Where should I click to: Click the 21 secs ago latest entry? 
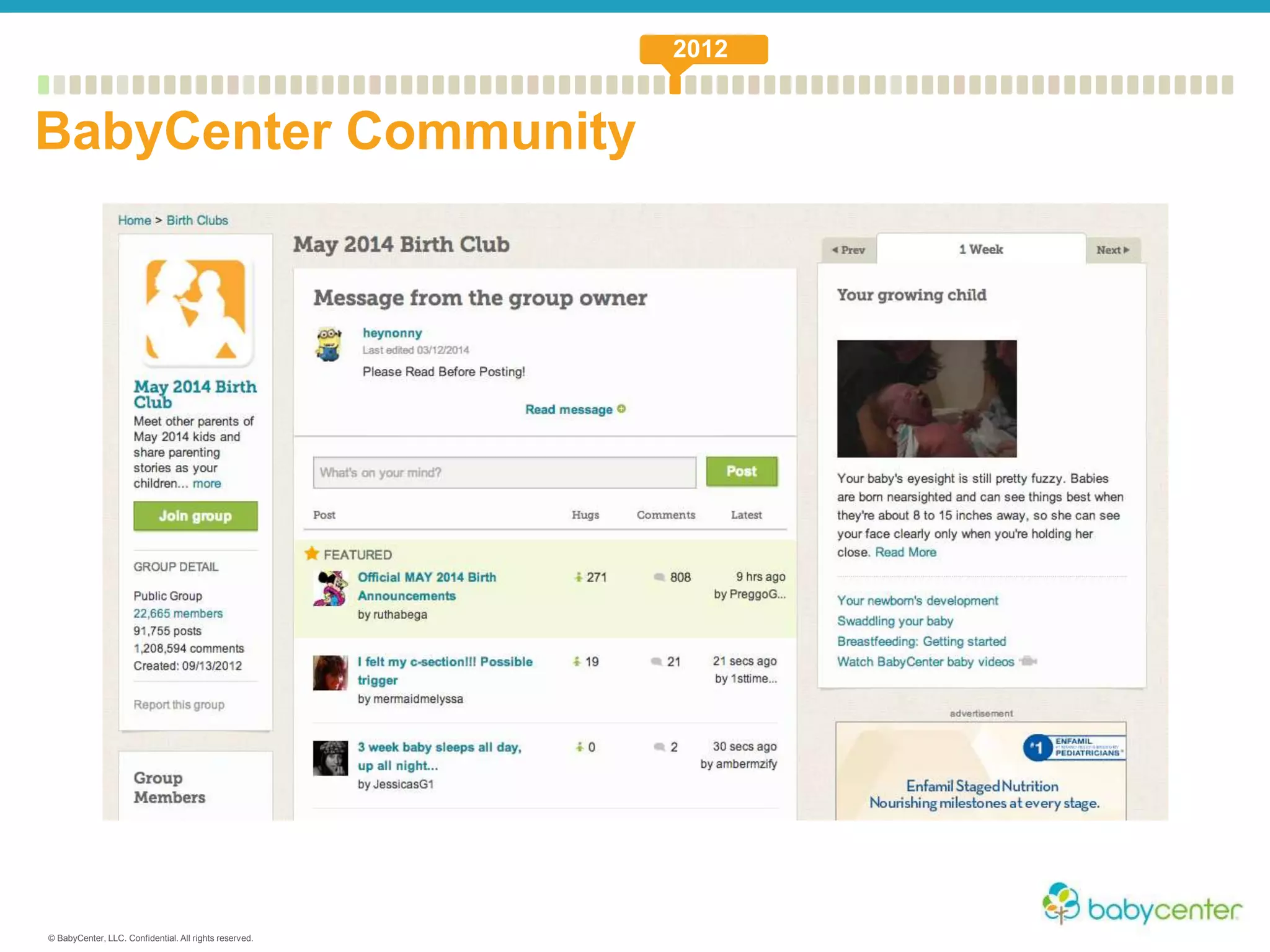click(745, 661)
